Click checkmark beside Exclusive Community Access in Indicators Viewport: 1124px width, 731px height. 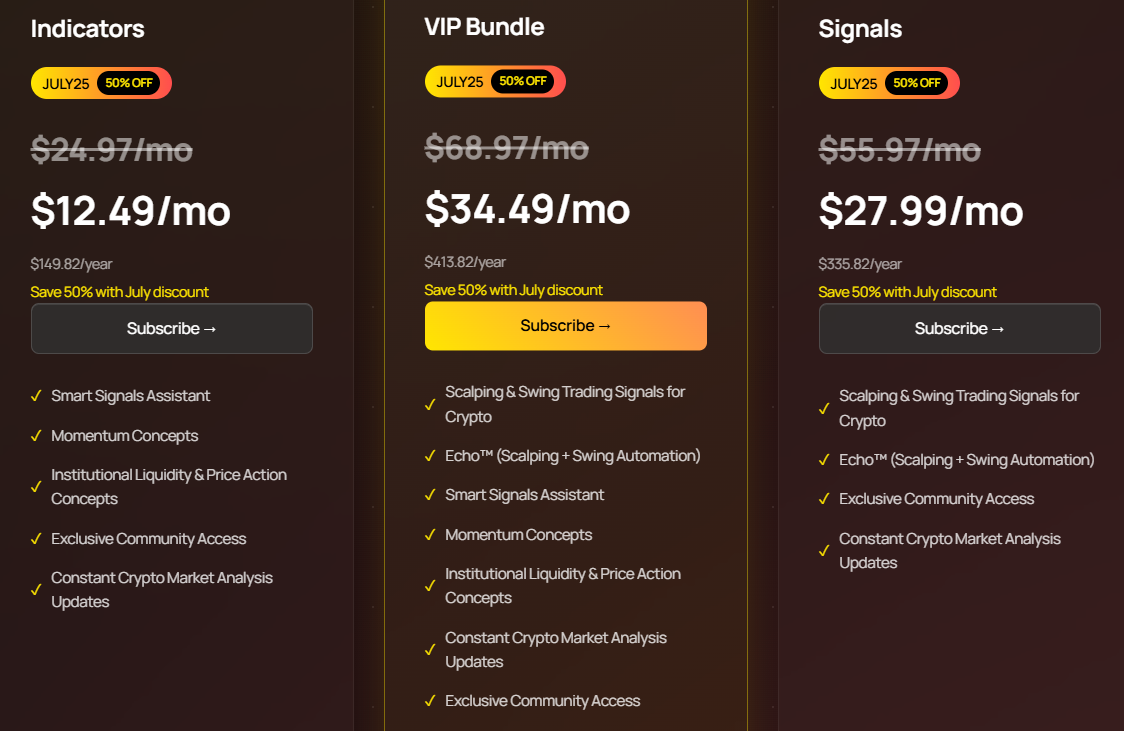click(36, 539)
